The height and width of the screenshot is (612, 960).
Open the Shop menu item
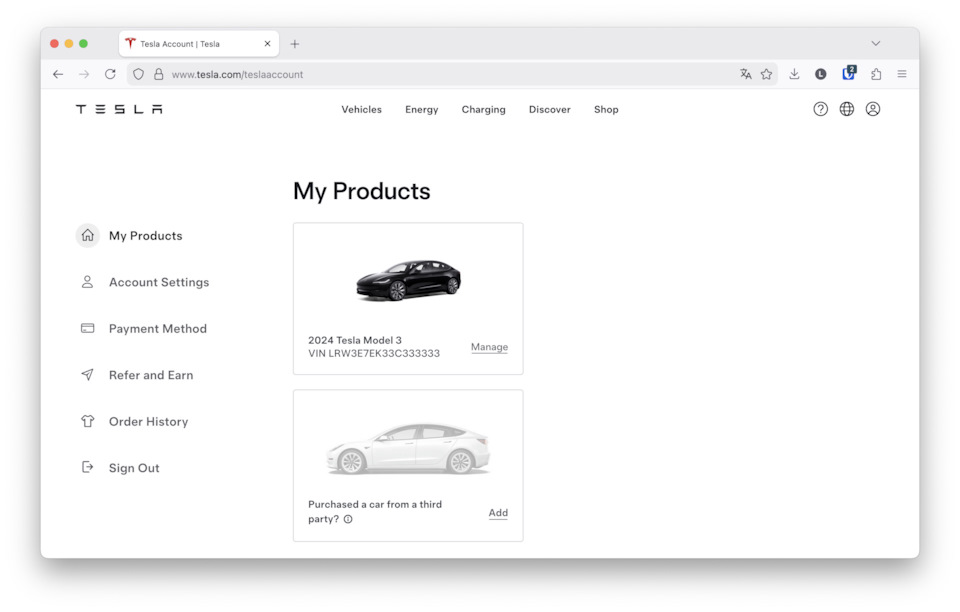point(606,110)
